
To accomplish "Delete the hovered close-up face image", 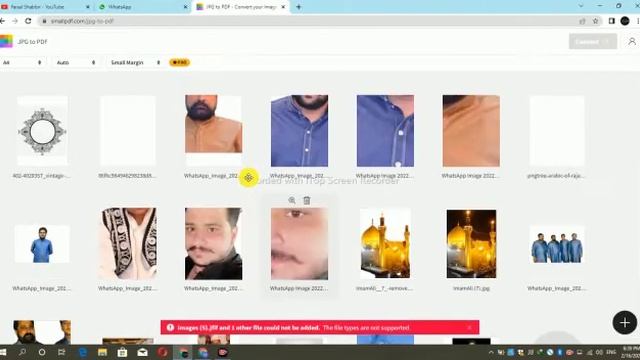I will pos(307,200).
